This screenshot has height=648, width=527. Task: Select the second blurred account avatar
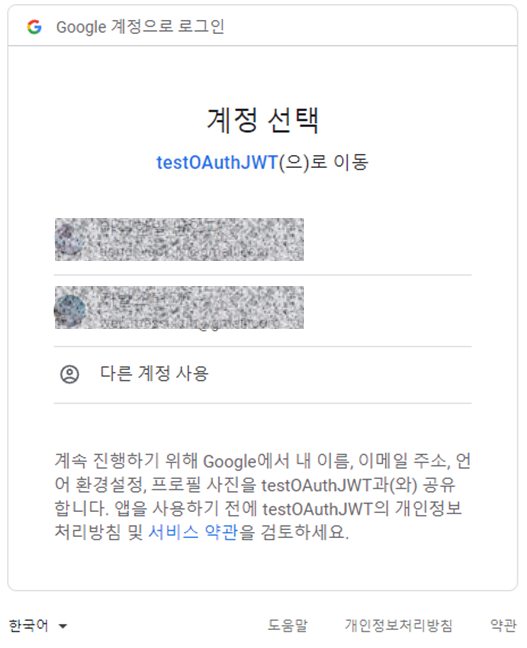[x=70, y=311]
